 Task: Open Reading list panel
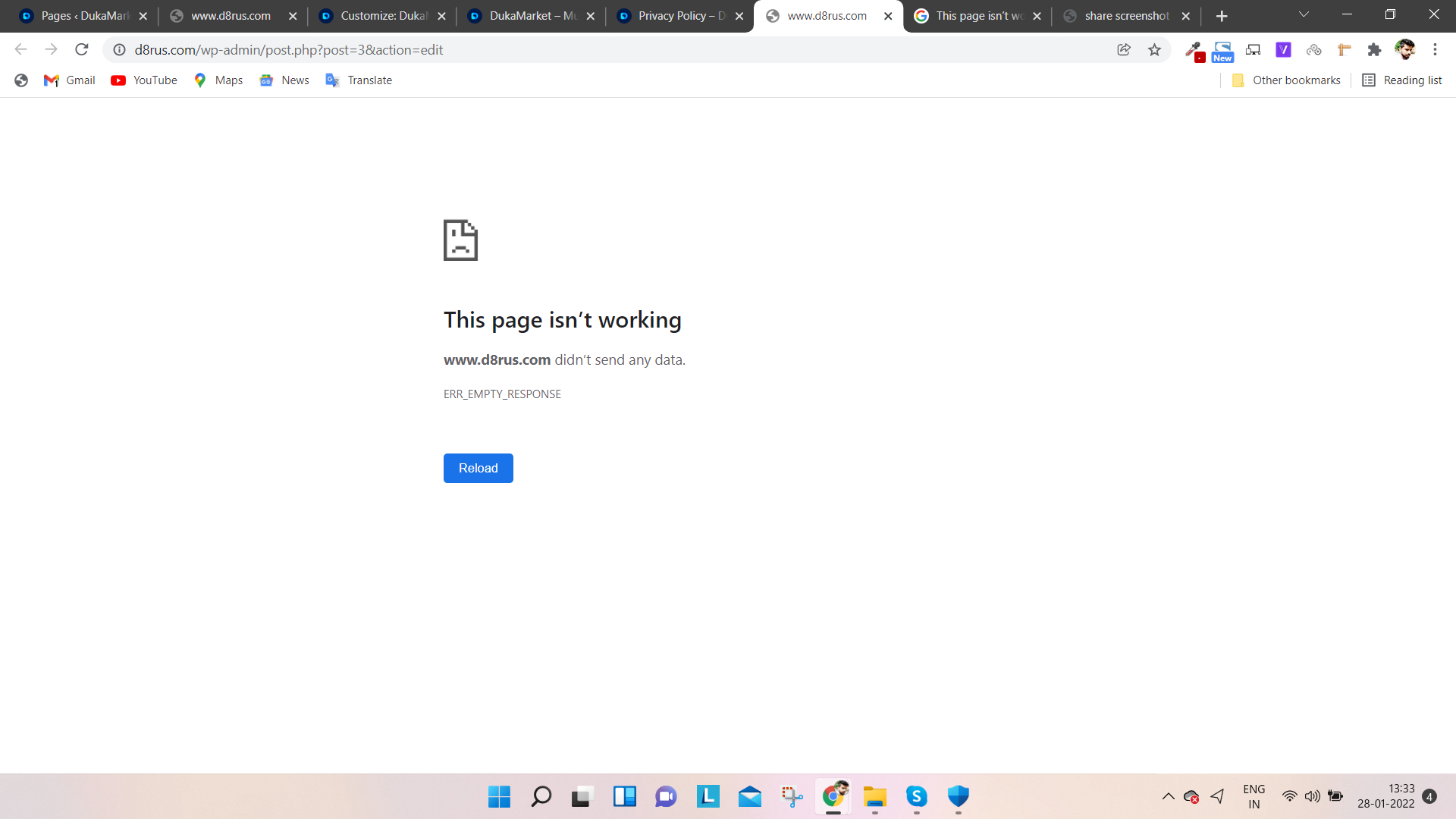[1401, 80]
